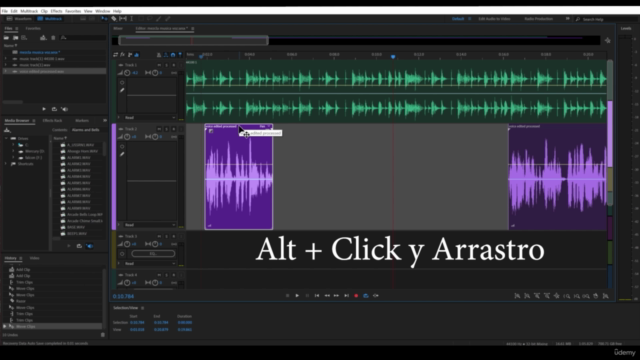Open the Multitrack menu
Image resolution: width=640 pixels, height=360 pixels.
coord(29,11)
